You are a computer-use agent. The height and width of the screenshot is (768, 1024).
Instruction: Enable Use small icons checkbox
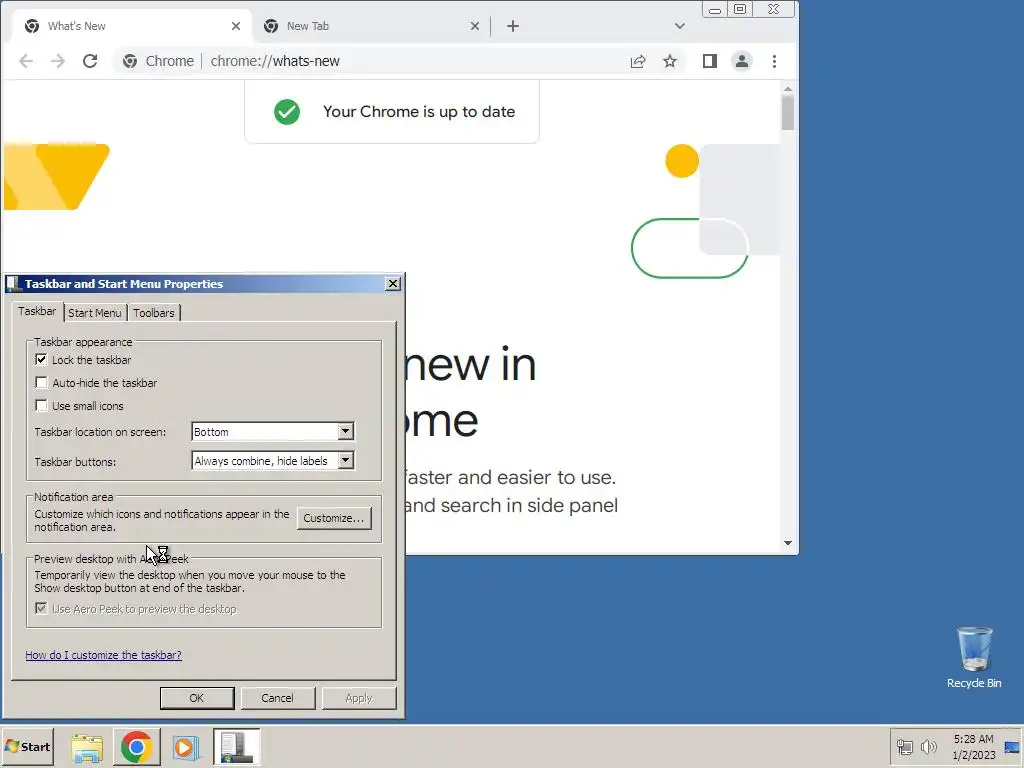(41, 406)
